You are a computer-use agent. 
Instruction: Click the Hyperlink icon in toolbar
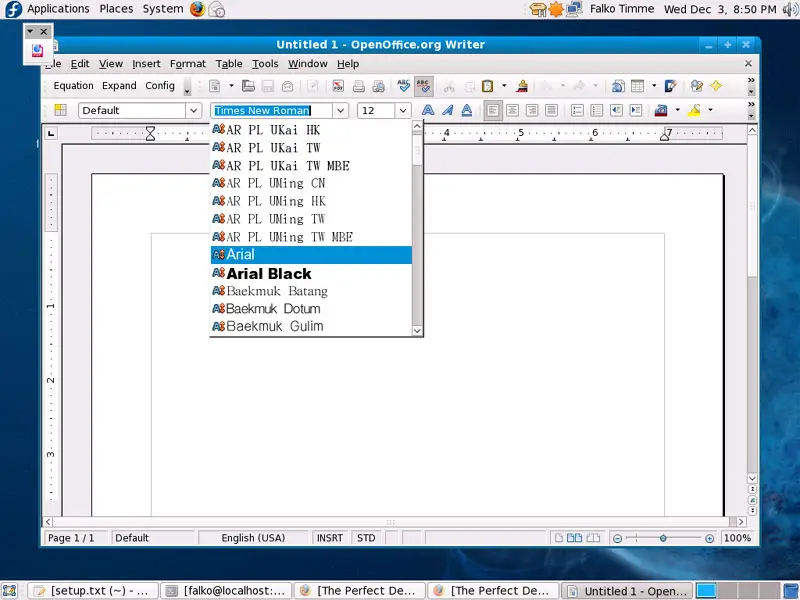tap(618, 86)
